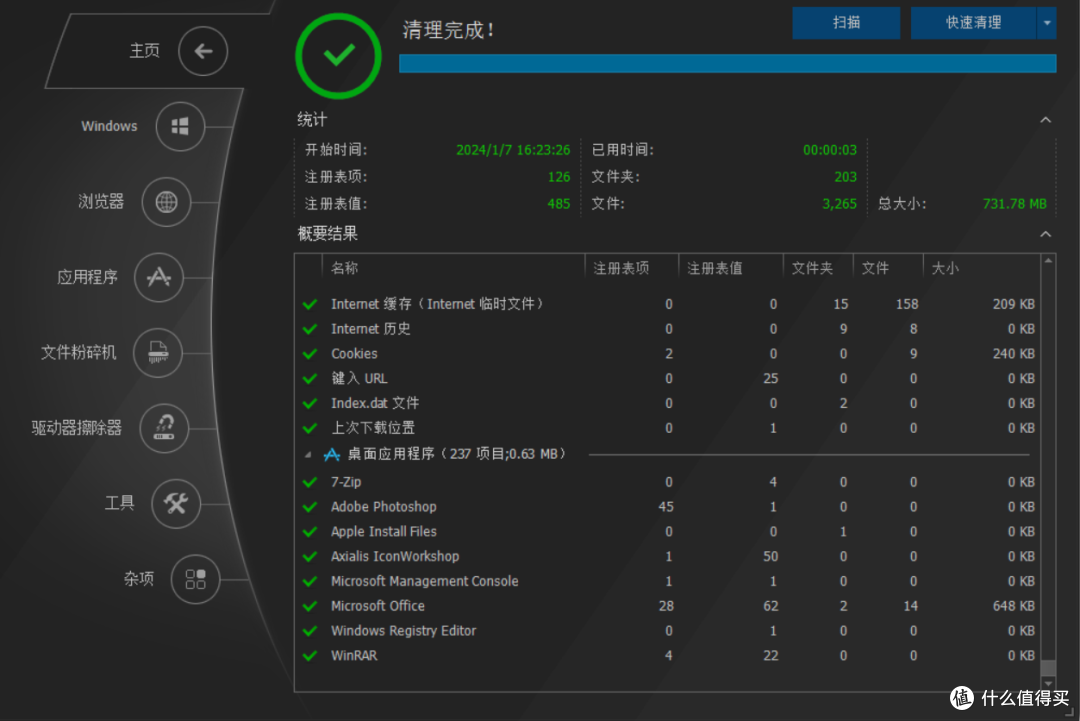
Task: Click checkmark next to Apple Install Files
Action: tap(310, 532)
